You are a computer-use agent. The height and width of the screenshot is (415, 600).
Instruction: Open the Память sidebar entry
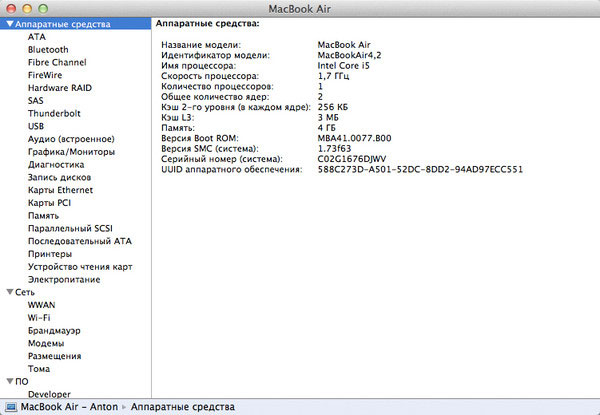tap(43, 215)
